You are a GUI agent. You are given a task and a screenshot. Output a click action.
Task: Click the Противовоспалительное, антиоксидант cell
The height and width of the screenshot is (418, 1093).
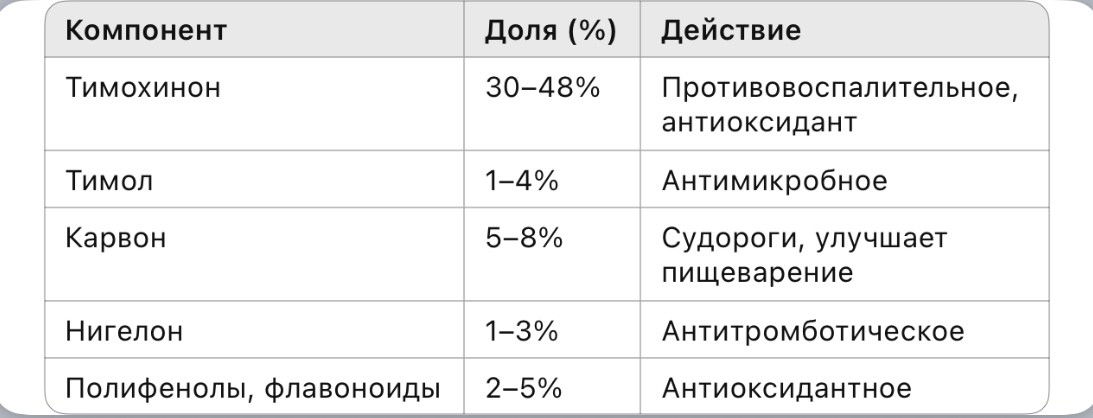[x=844, y=104]
